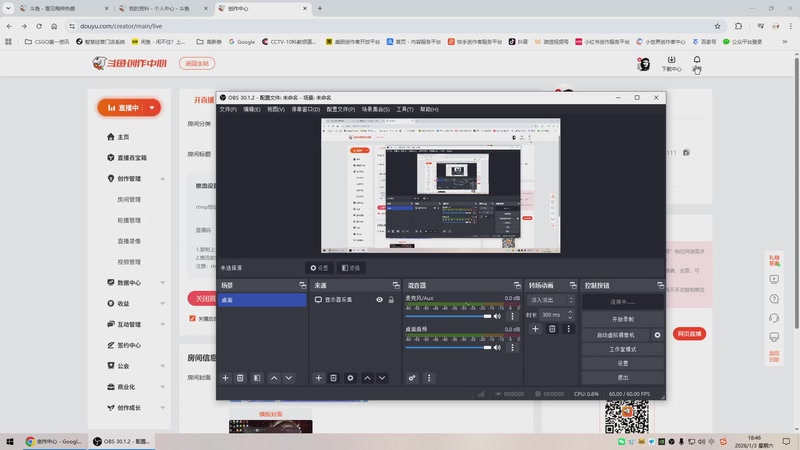Click 返回主站 button in Douyu header
The height and width of the screenshot is (450, 800).
coord(197,63)
